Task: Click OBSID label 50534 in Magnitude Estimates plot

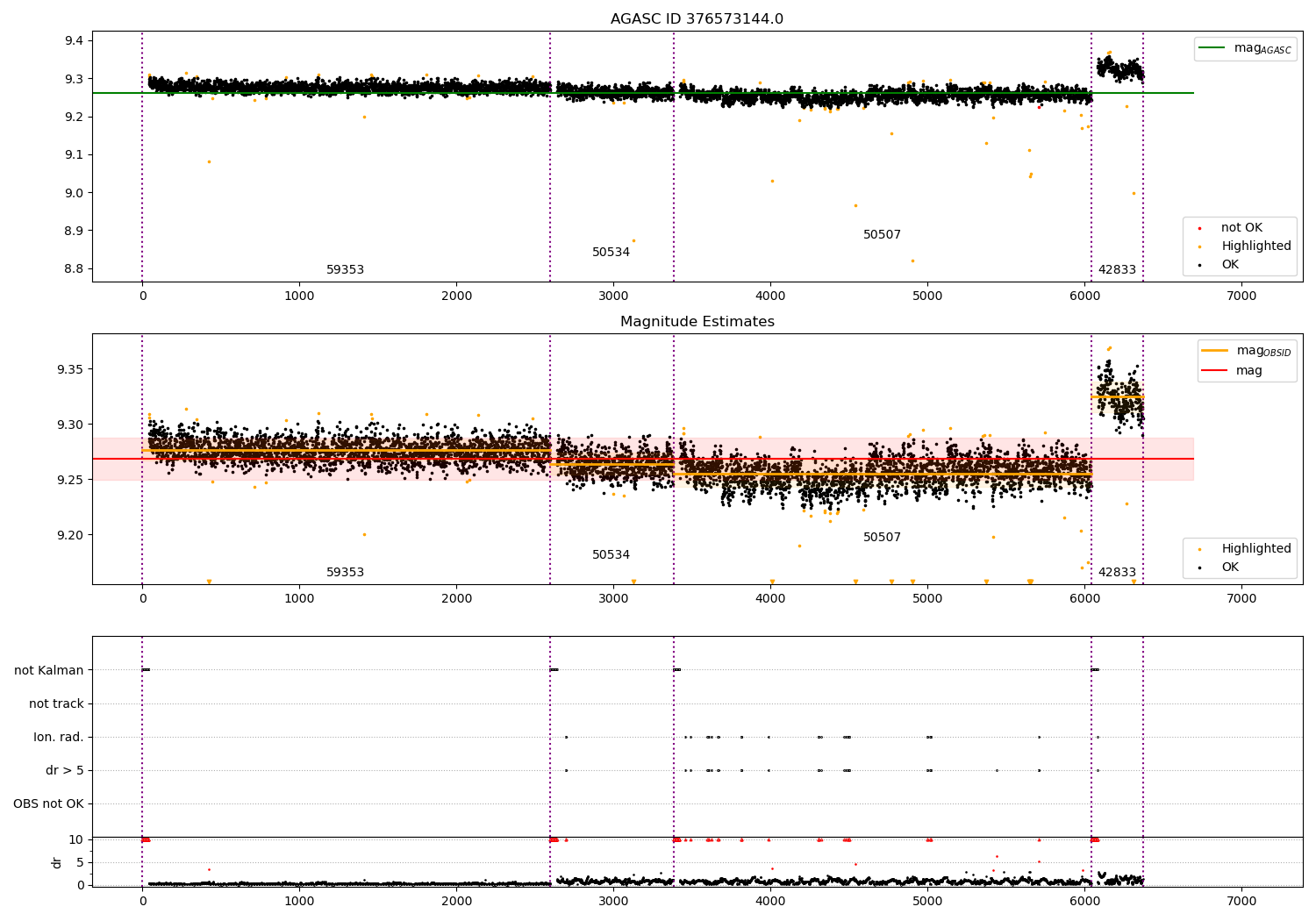Action: coord(611,555)
